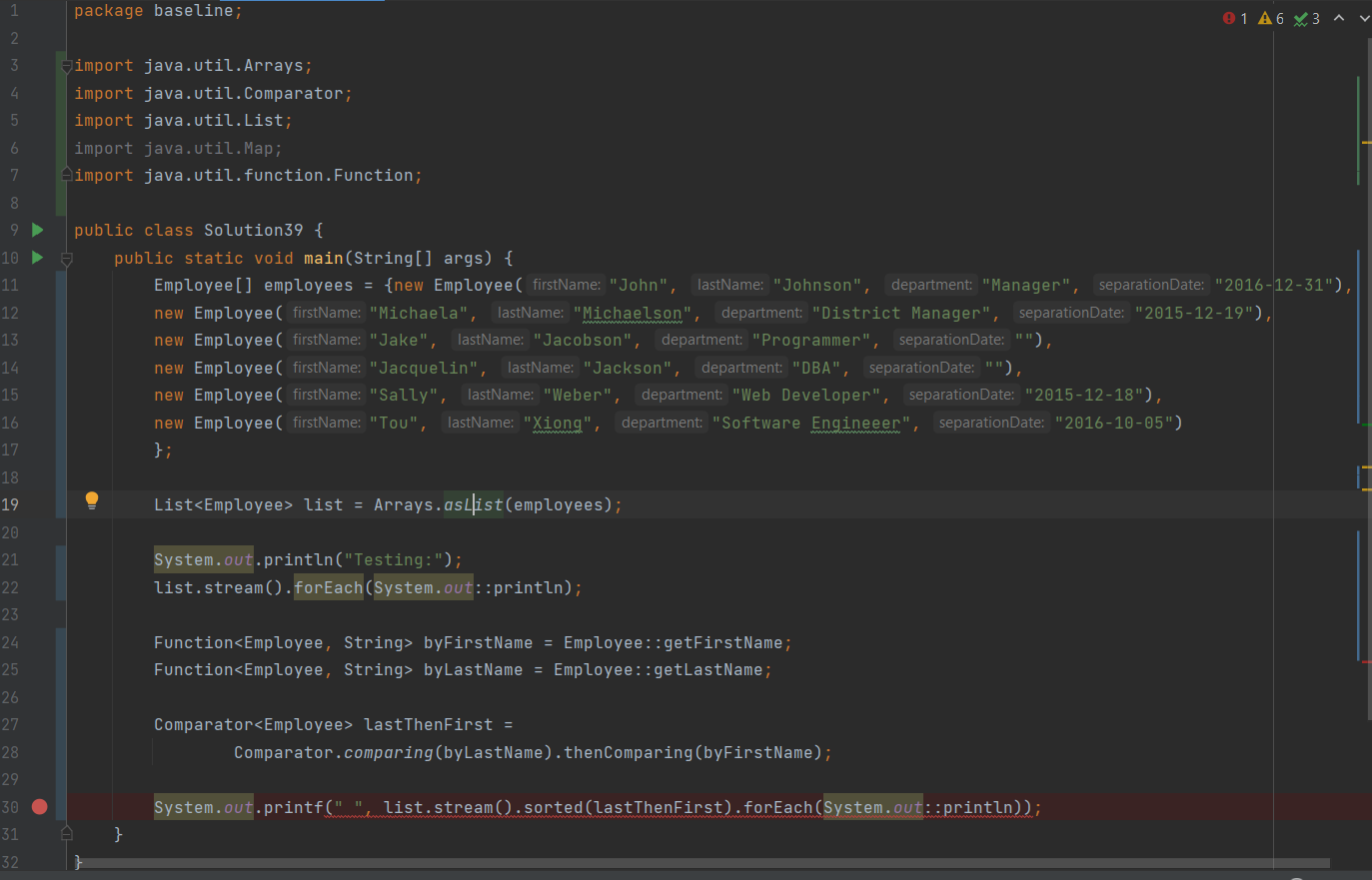Run main method using line 10 gutter icon
This screenshot has height=880, width=1372.
point(37,258)
